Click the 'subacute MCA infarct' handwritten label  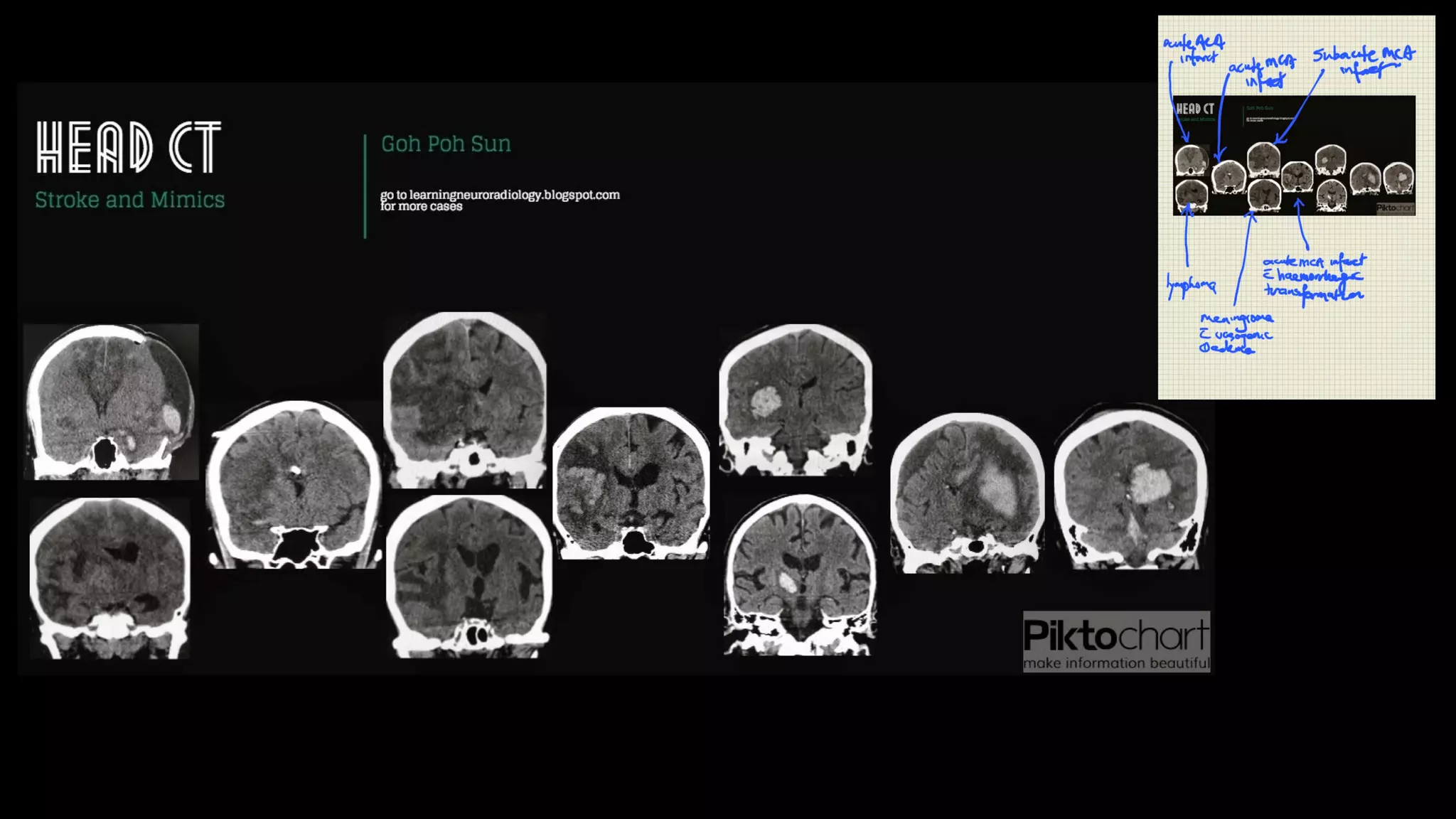click(x=1364, y=61)
